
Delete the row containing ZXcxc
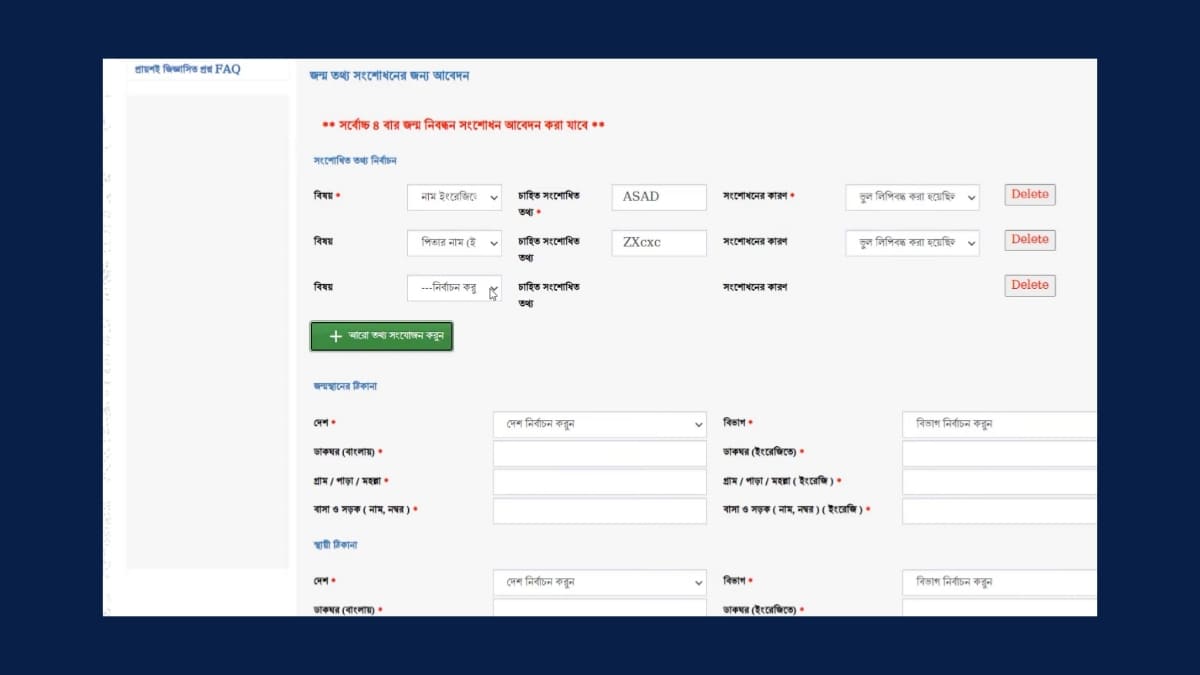1030,240
